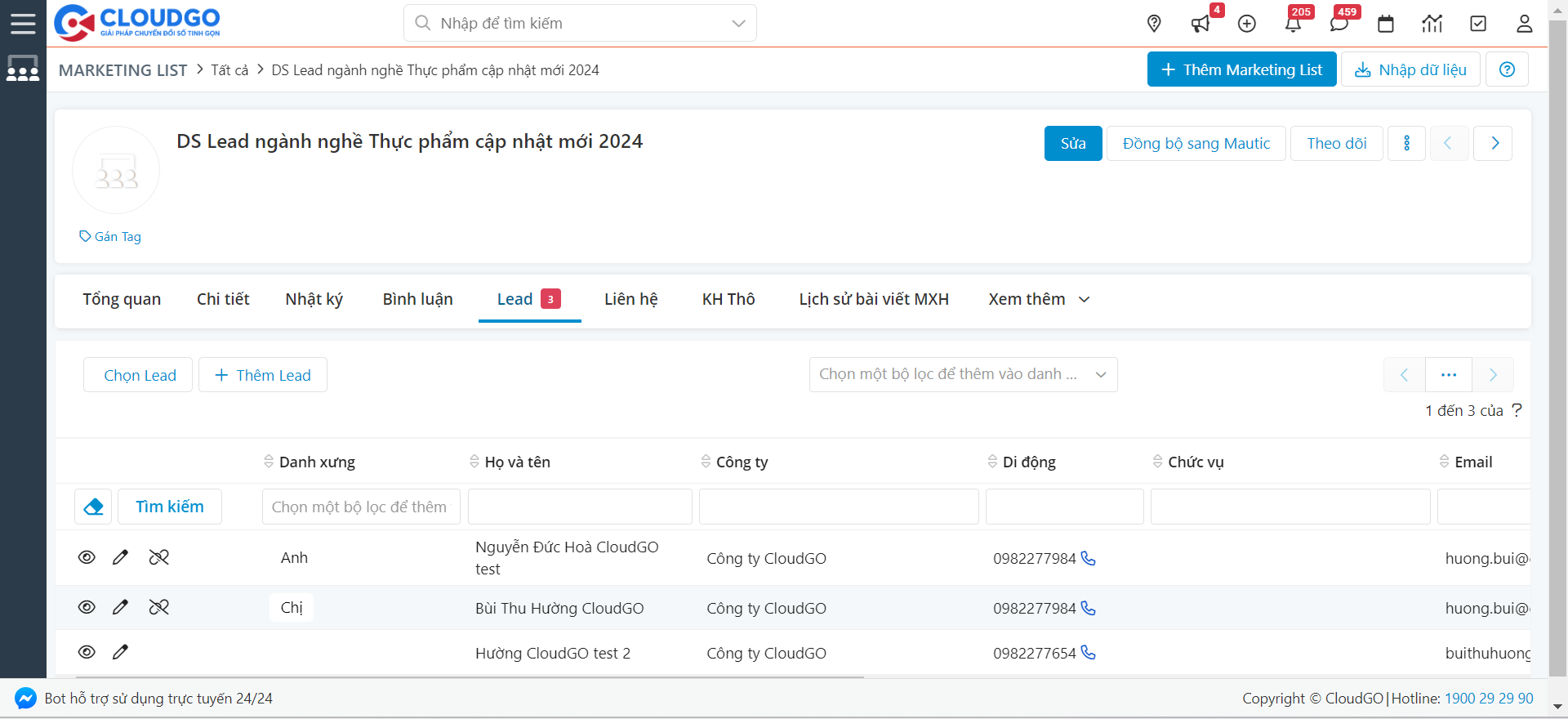Click the phone icon next to 0982277654
The width and height of the screenshot is (1568, 719).
(1088, 653)
